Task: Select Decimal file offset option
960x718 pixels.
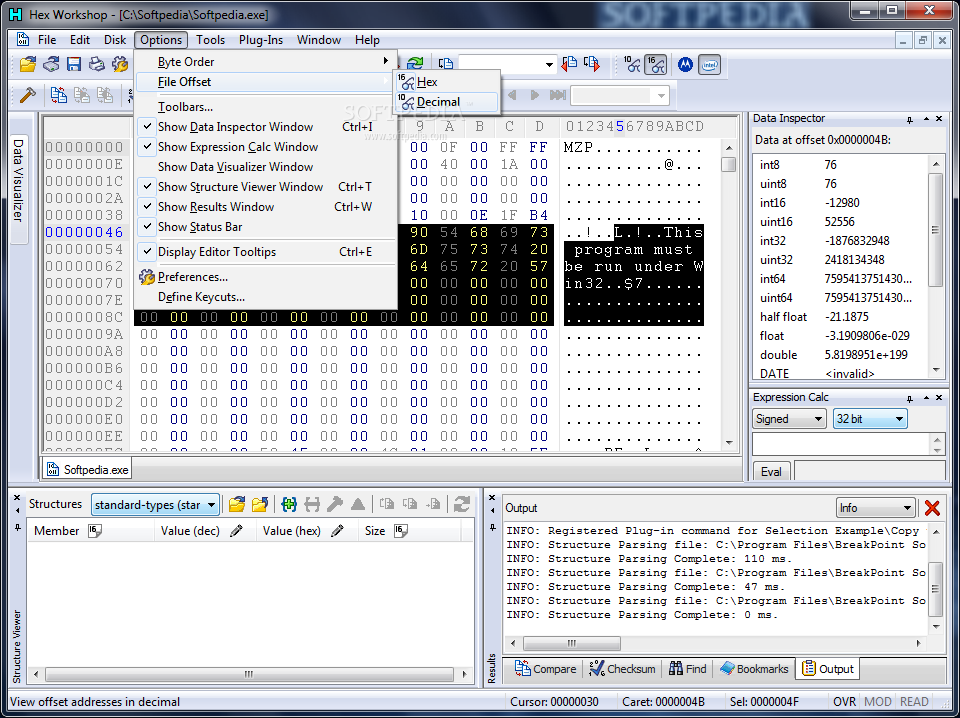Action: [447, 102]
